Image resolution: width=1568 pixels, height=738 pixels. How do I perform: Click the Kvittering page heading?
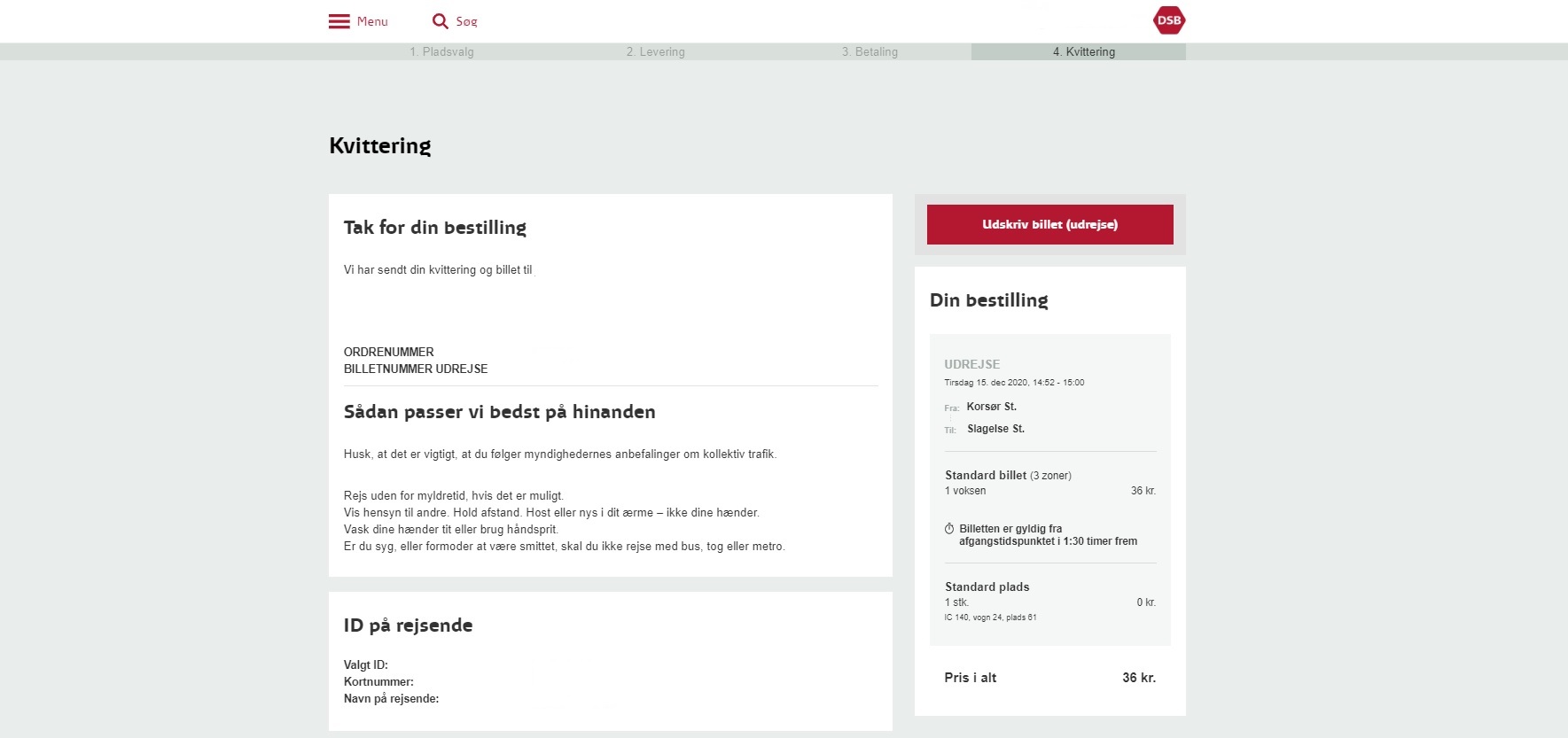379,146
